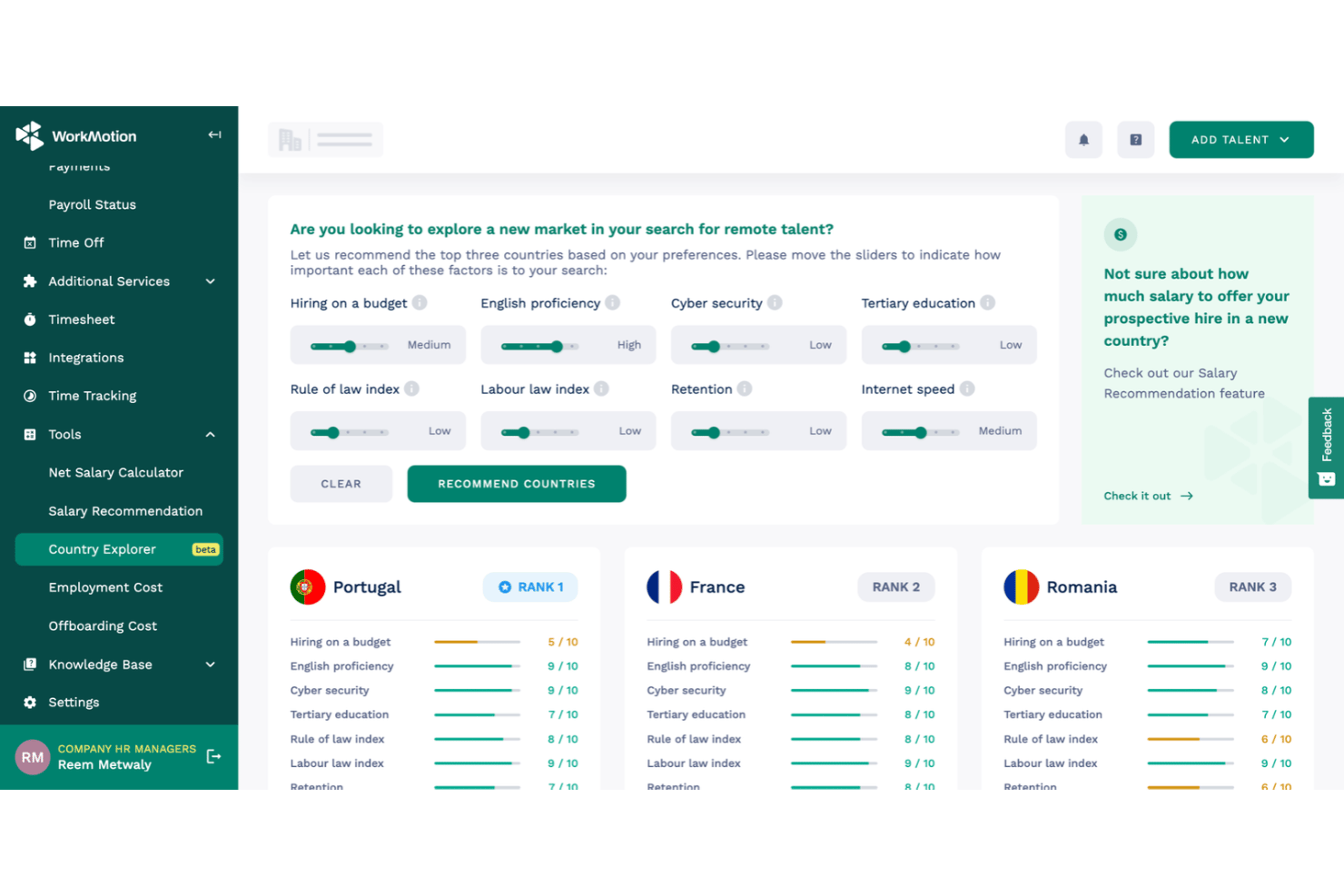Image resolution: width=1344 pixels, height=896 pixels.
Task: Follow the Check it out link
Action: (x=1149, y=496)
